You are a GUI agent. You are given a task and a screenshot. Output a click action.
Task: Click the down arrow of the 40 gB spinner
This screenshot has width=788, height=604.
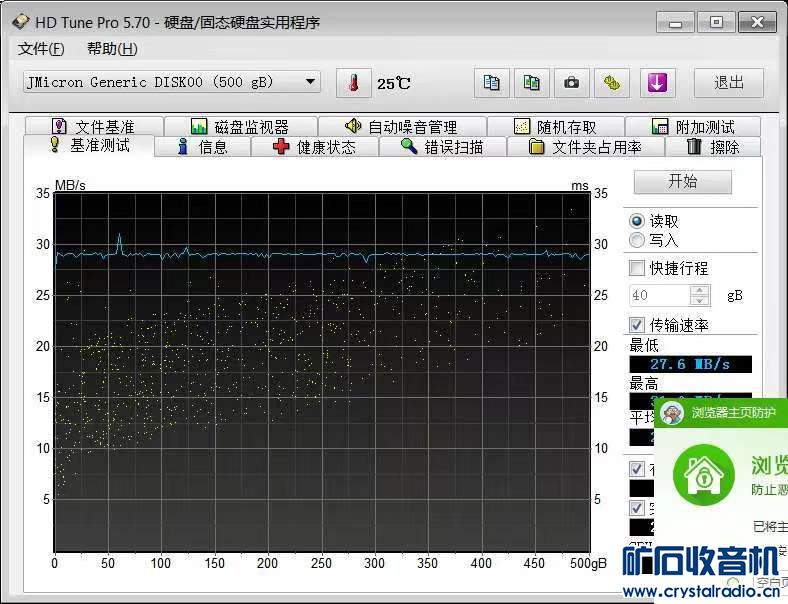(701, 300)
